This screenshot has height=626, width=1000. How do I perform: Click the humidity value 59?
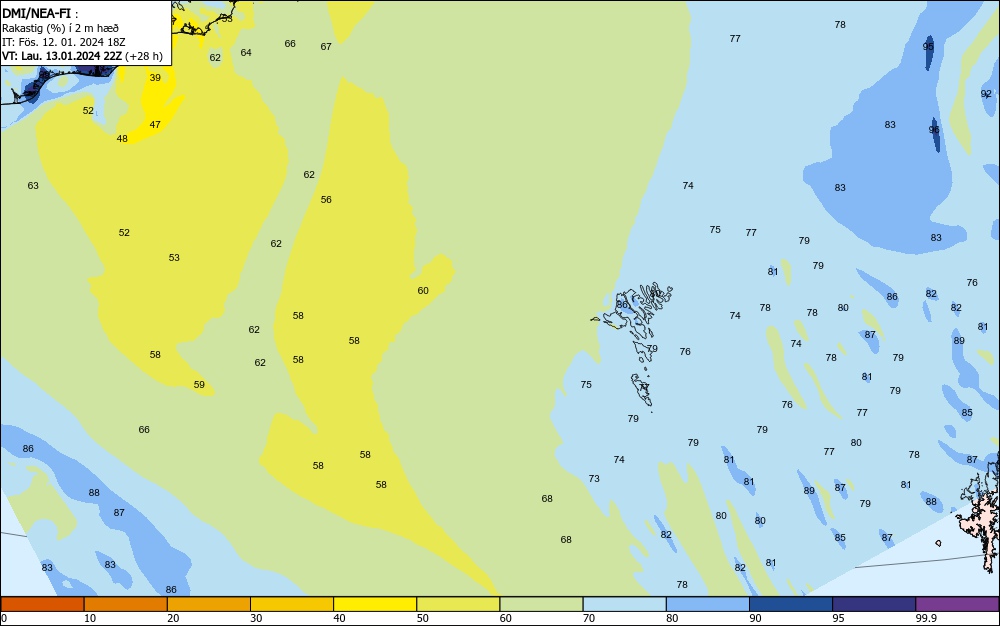tap(199, 385)
